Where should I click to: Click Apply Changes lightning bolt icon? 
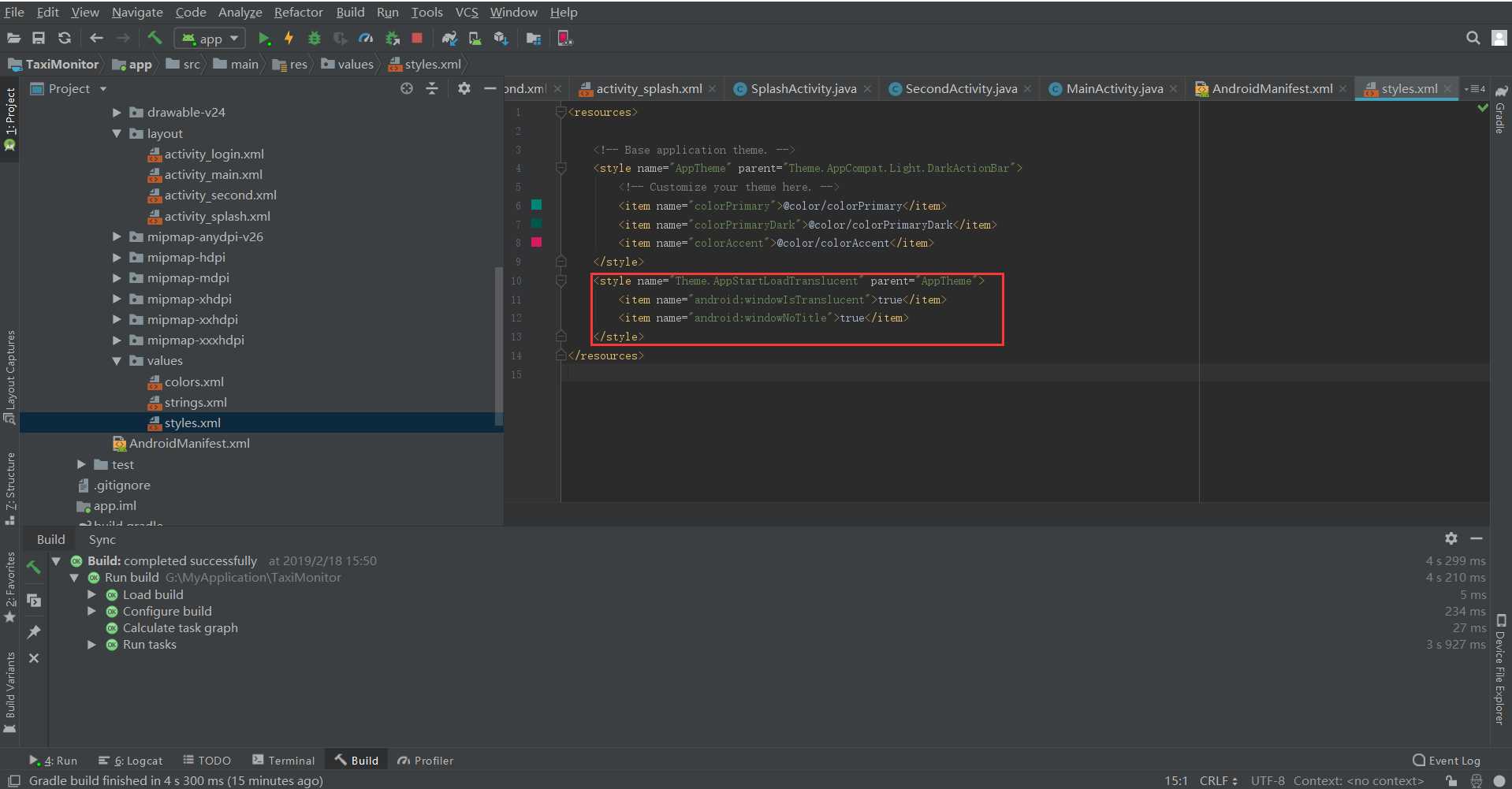point(289,38)
